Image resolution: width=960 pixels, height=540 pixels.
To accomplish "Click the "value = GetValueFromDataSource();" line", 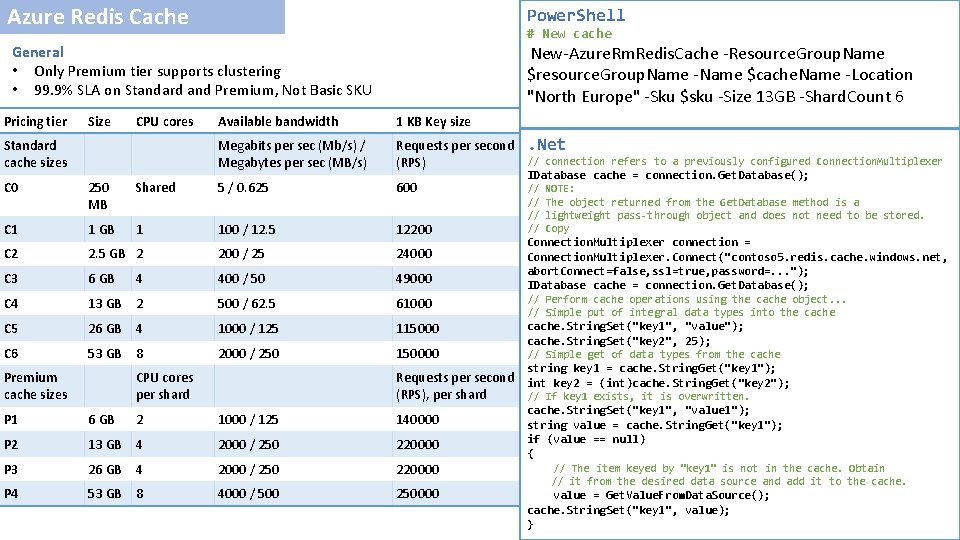I will [x=661, y=495].
